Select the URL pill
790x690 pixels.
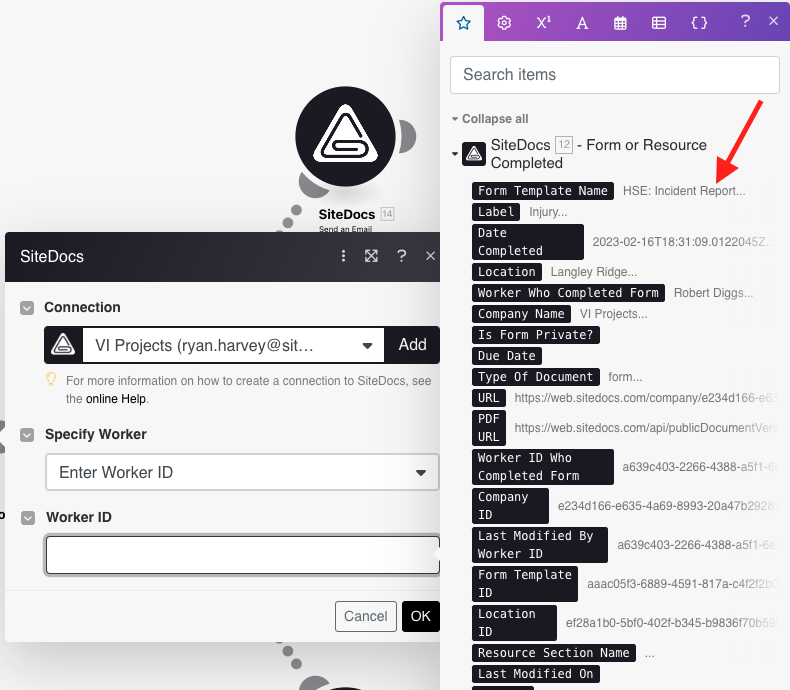click(x=489, y=398)
